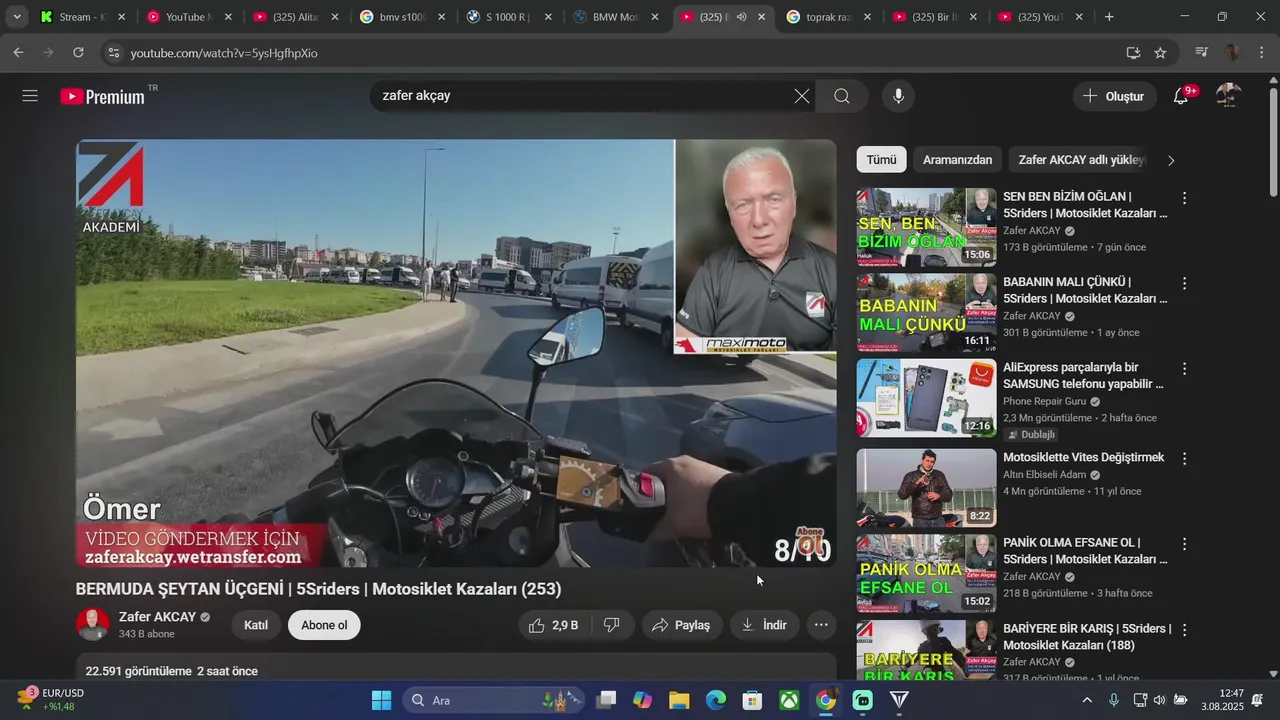Viewport: 1280px width, 720px height.
Task: Mute the playing tab via speaker icon
Action: pyautogui.click(x=741, y=17)
